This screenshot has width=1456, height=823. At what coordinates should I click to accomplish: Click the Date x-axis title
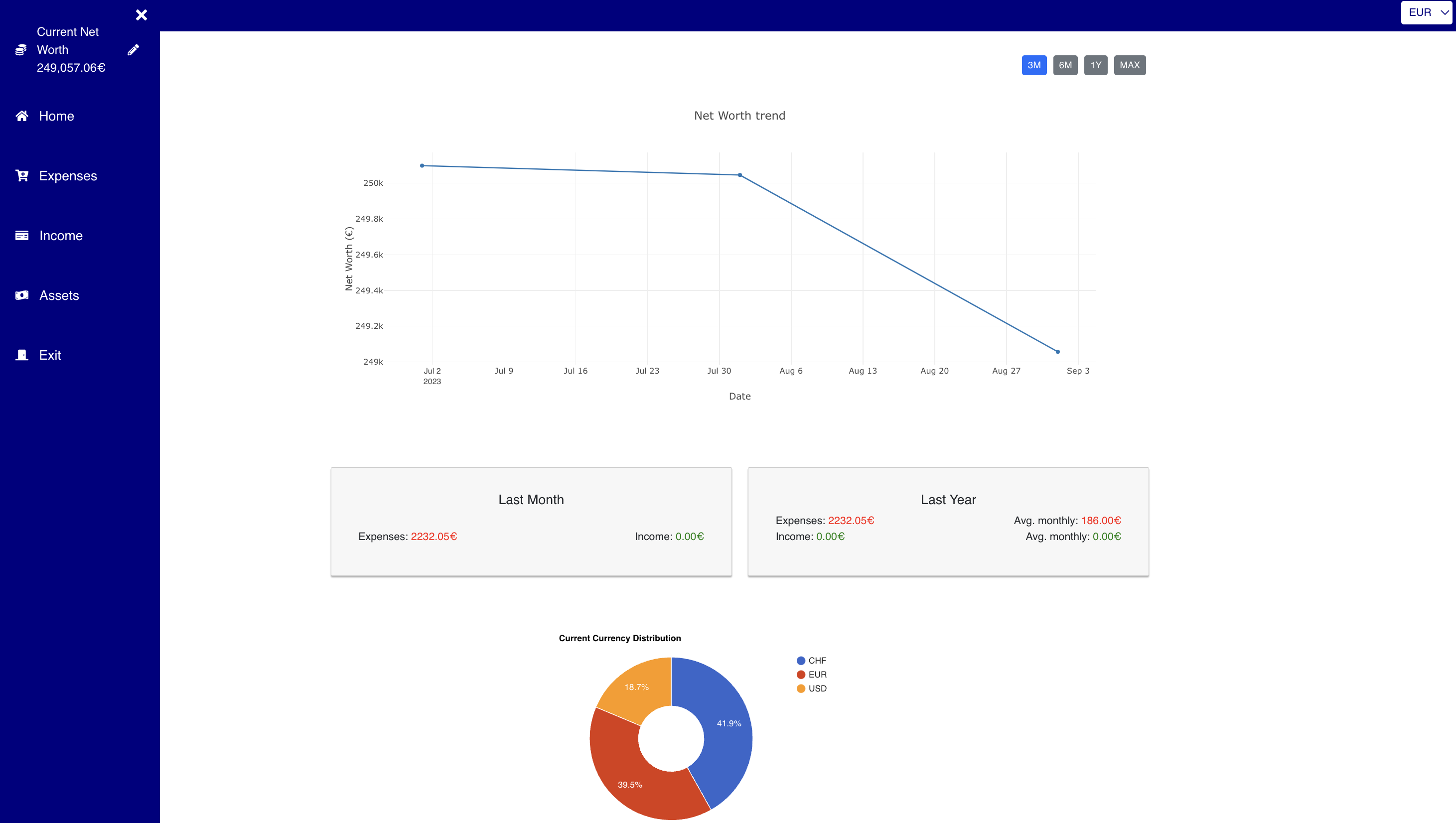pos(740,396)
